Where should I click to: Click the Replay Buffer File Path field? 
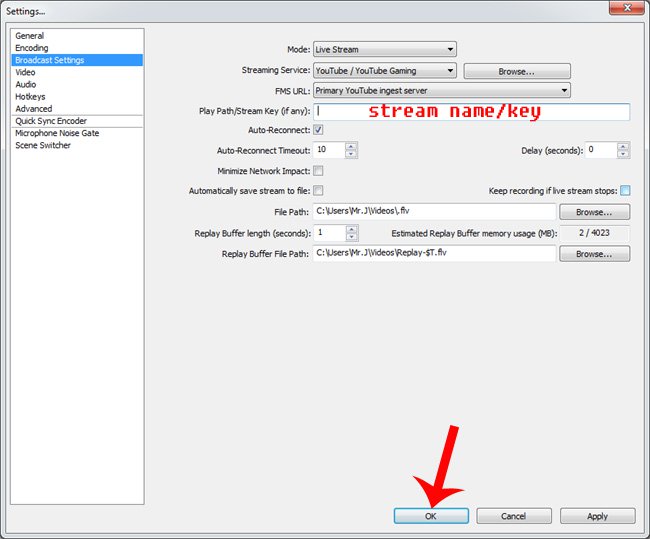click(x=434, y=253)
